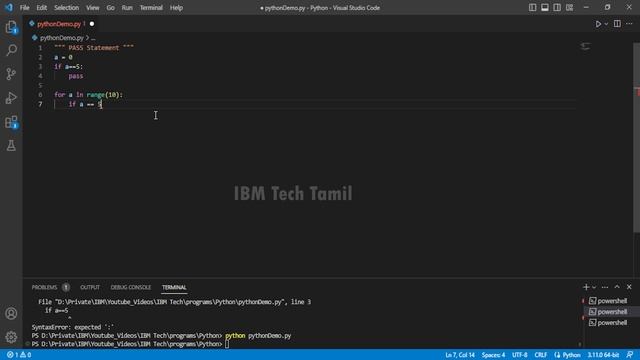Screen dimensions: 640x360
Task: Click the UTF-8 encoding indicator
Action: pos(520,355)
